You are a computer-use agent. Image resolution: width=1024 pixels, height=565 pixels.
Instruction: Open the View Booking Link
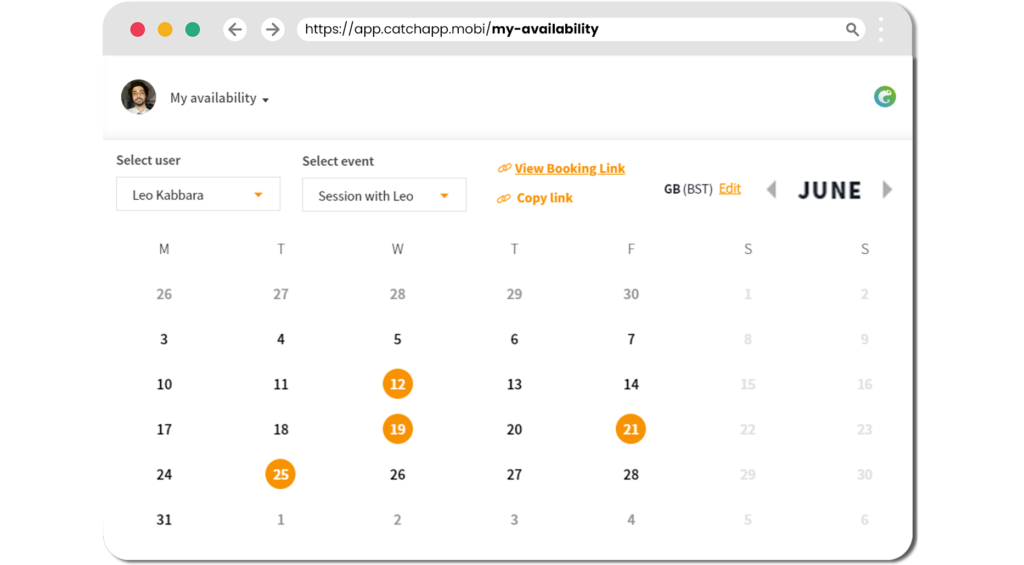click(x=569, y=169)
